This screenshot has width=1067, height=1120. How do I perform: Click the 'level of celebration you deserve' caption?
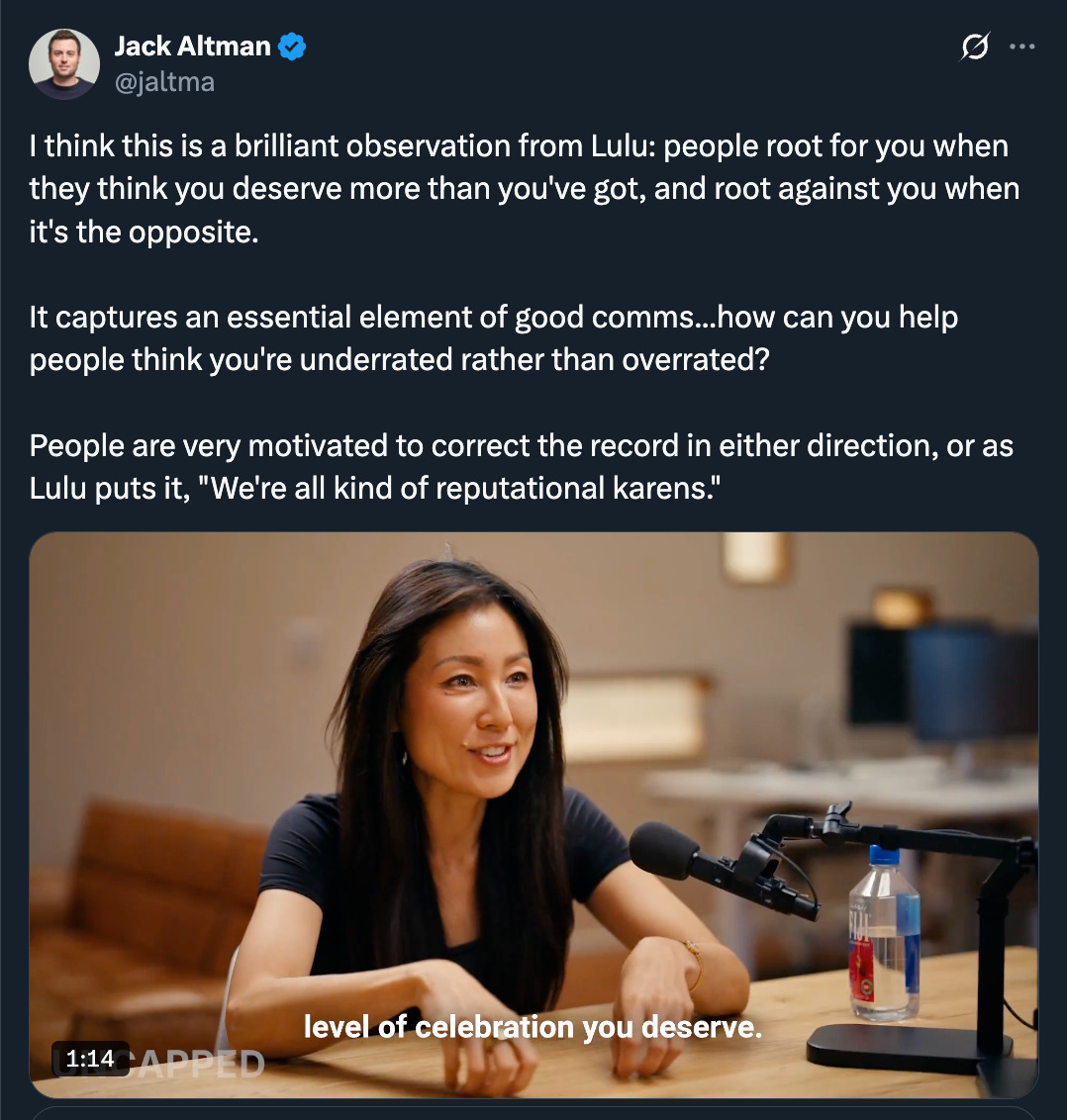click(533, 1027)
